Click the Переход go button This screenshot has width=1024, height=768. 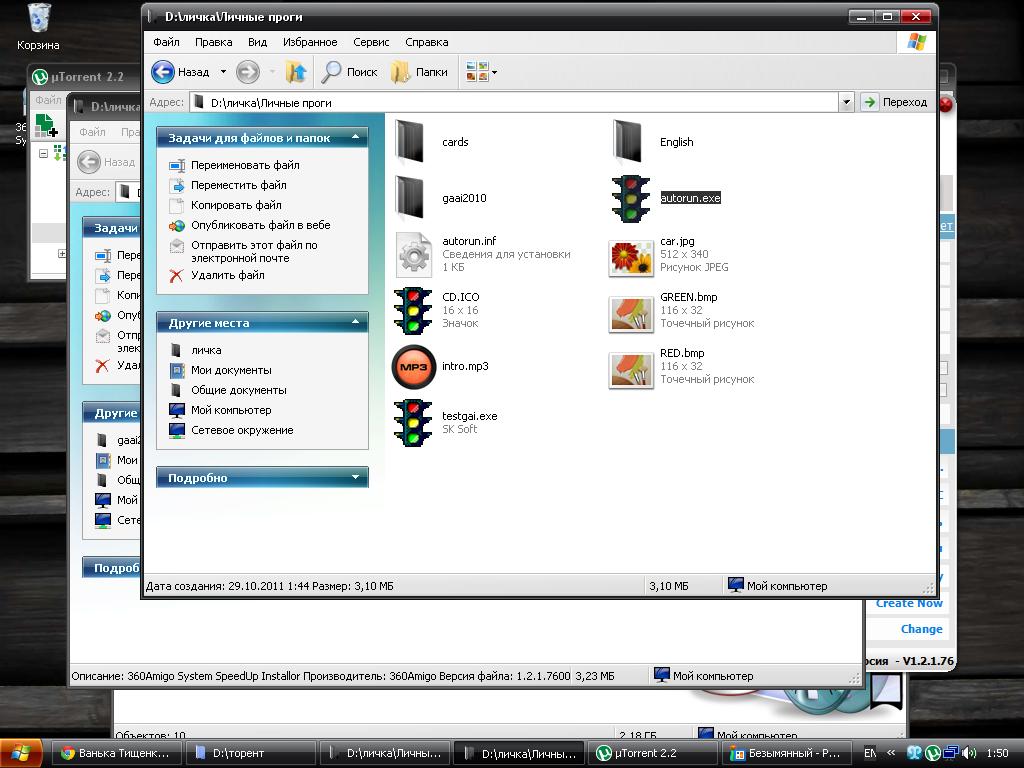pos(895,102)
